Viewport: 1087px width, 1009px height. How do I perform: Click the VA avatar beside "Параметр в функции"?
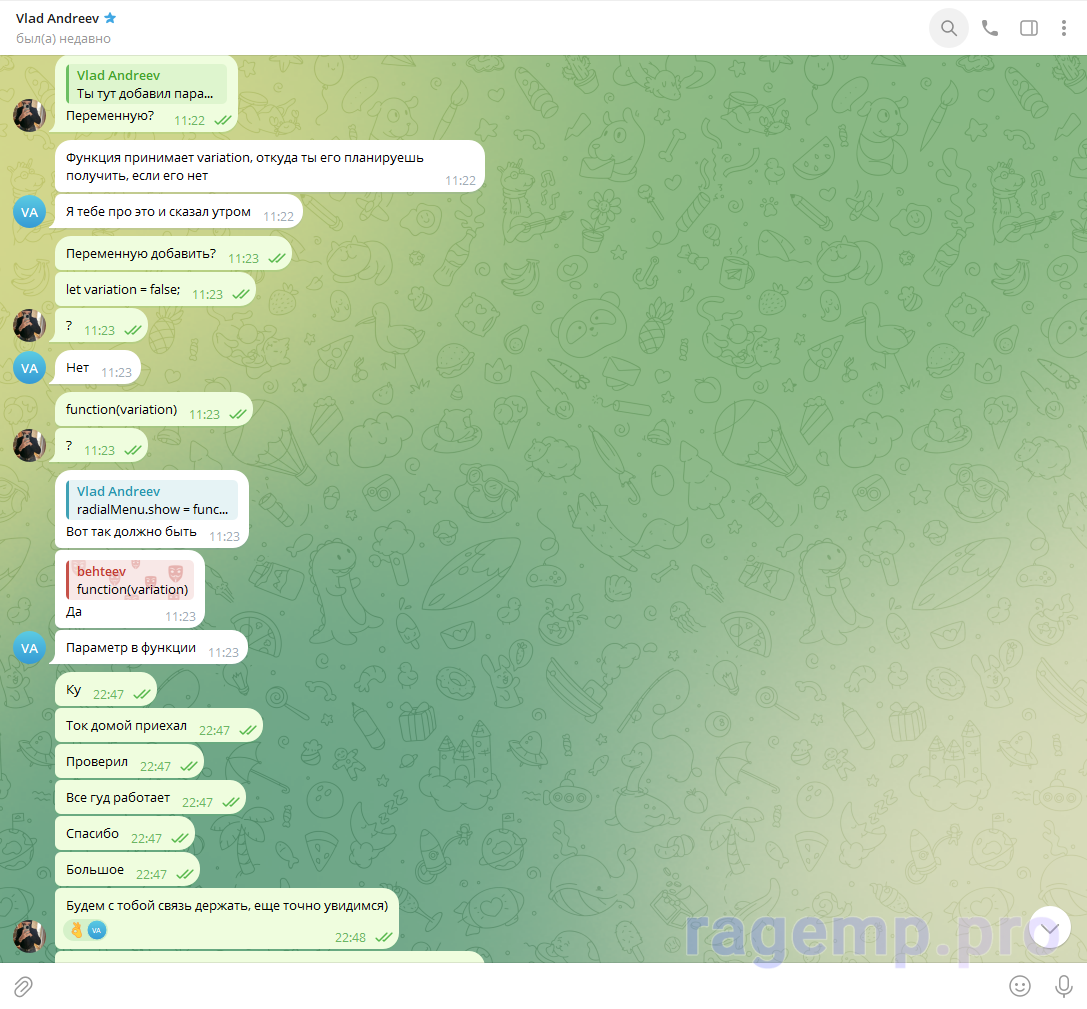(29, 648)
